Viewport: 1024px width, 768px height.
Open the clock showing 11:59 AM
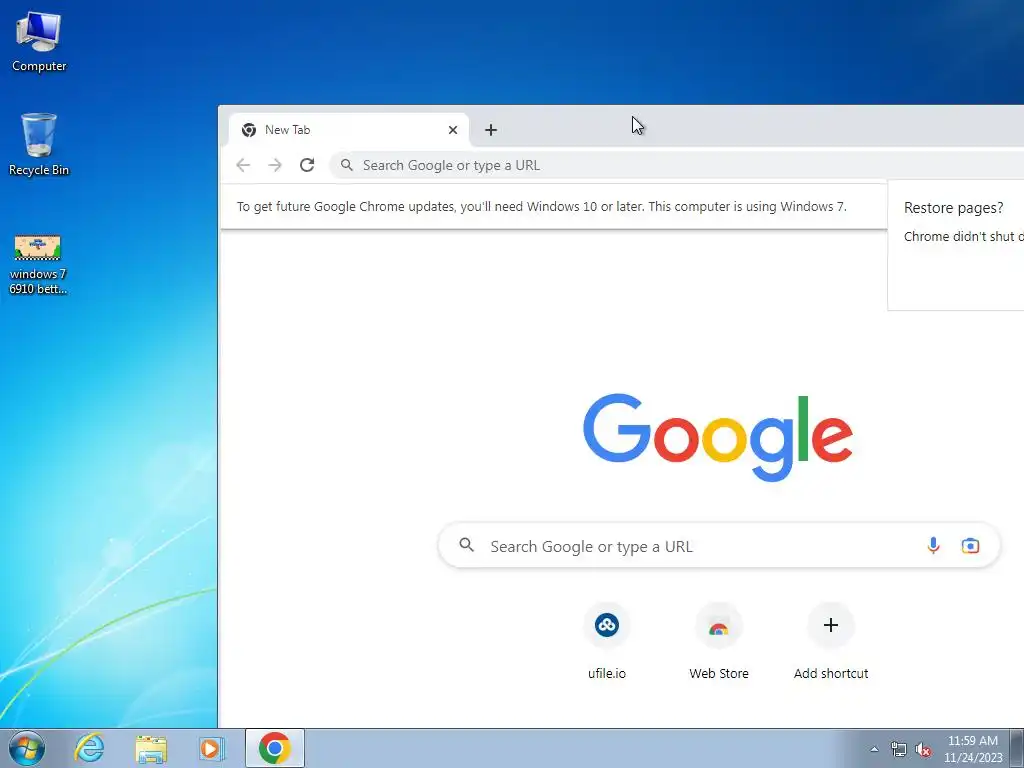pyautogui.click(x=972, y=748)
